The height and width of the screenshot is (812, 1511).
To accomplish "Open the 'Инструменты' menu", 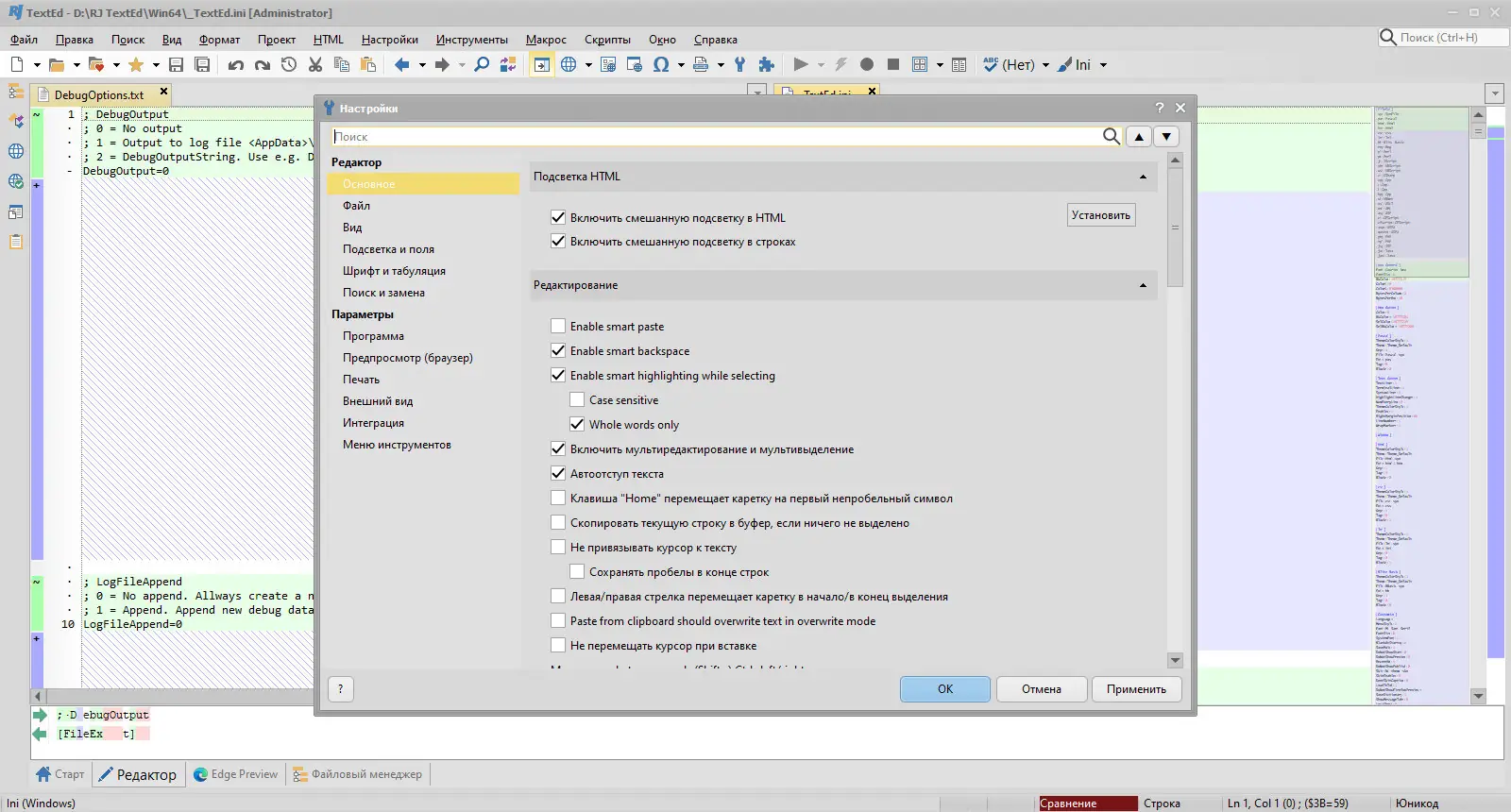I will [472, 40].
